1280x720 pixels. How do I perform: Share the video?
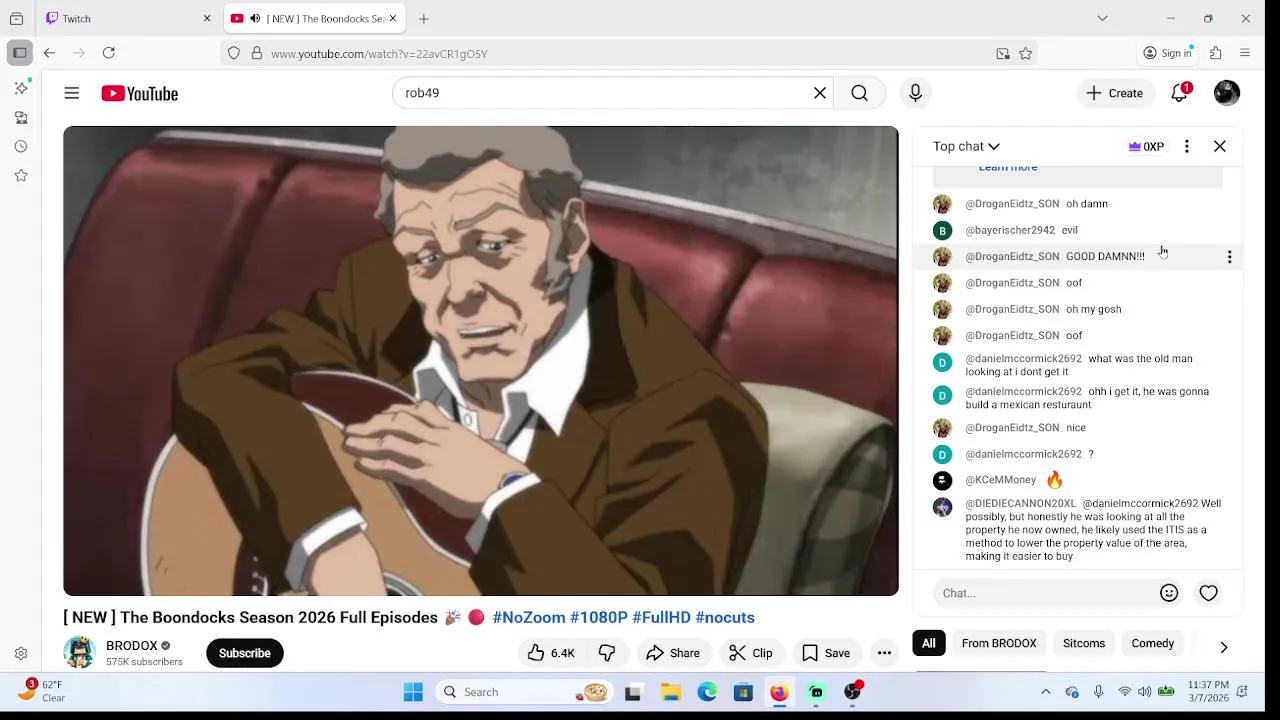pyautogui.click(x=673, y=653)
